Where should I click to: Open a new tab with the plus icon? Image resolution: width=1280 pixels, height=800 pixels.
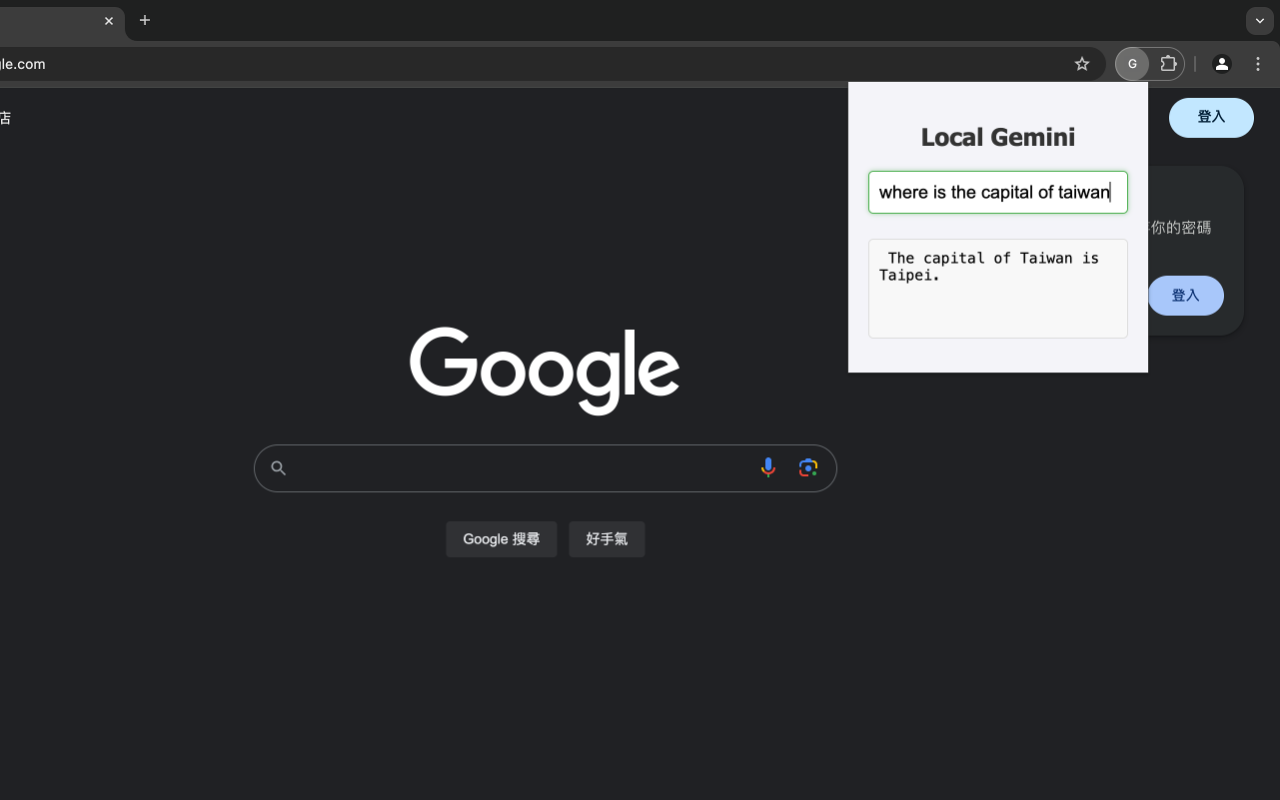point(145,20)
